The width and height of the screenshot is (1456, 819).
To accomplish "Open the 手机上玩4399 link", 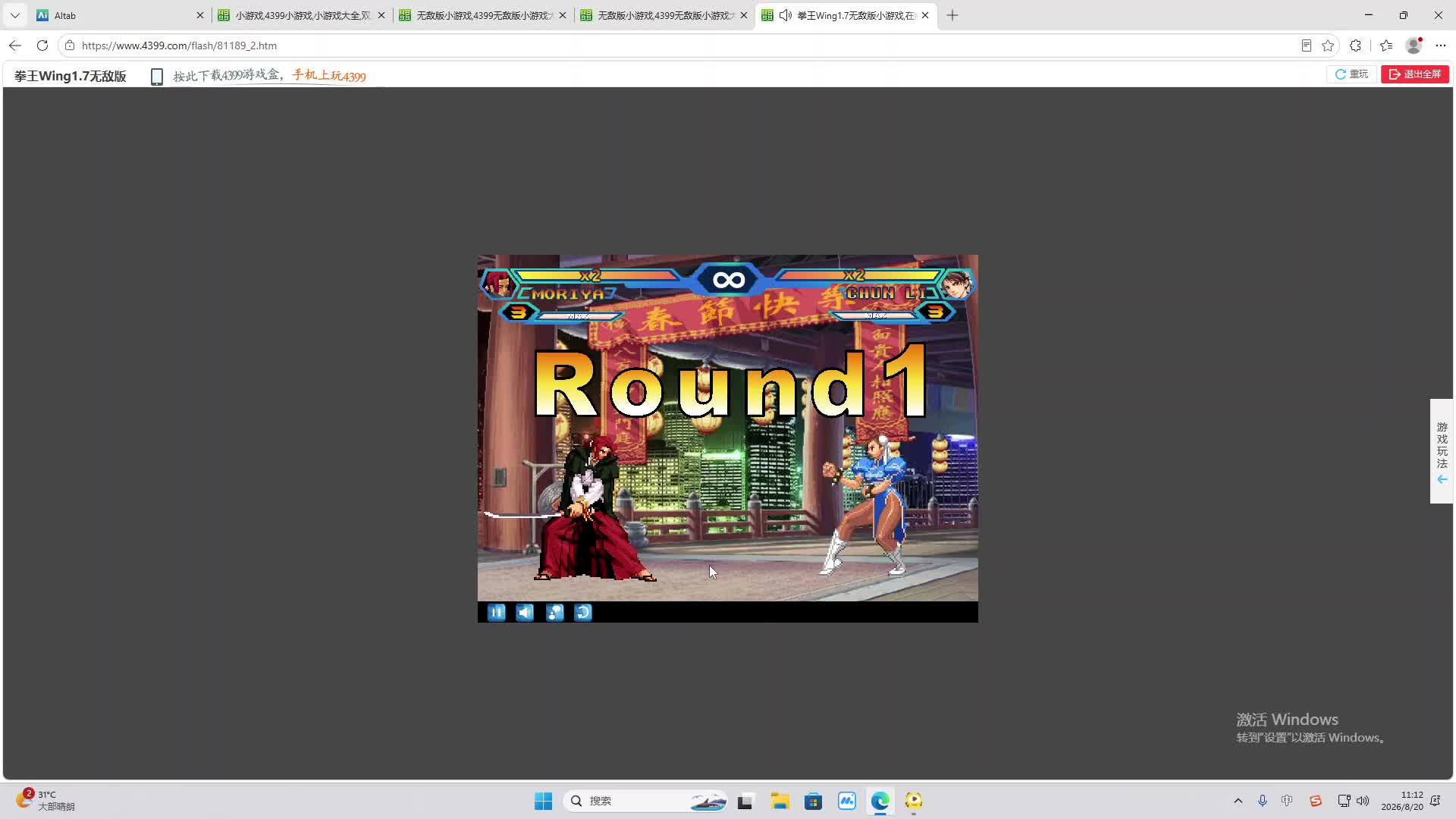I will click(329, 76).
